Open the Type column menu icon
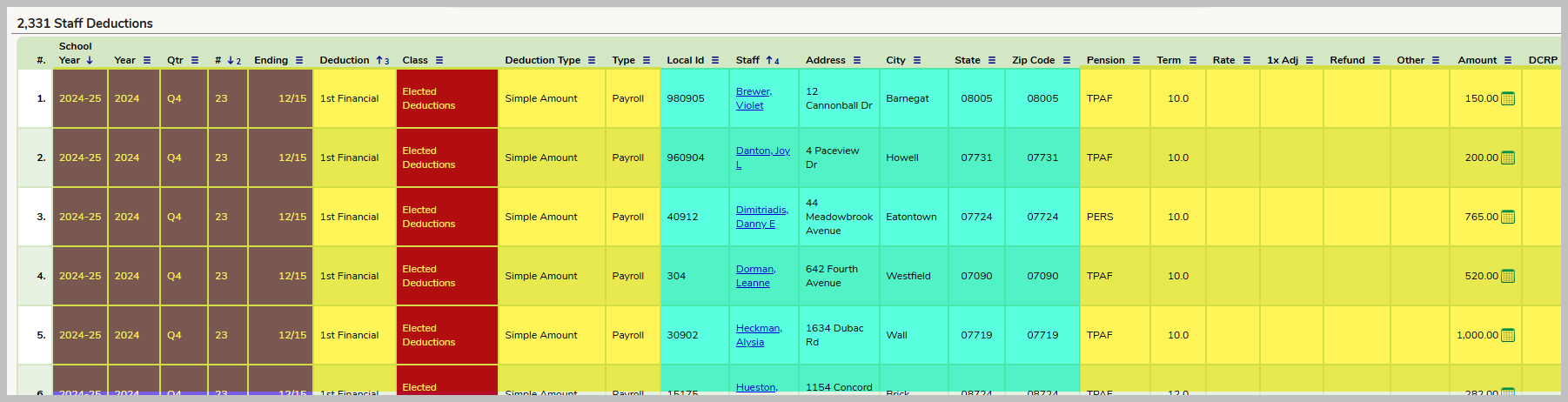Image resolution: width=1568 pixels, height=402 pixels. pos(647,60)
